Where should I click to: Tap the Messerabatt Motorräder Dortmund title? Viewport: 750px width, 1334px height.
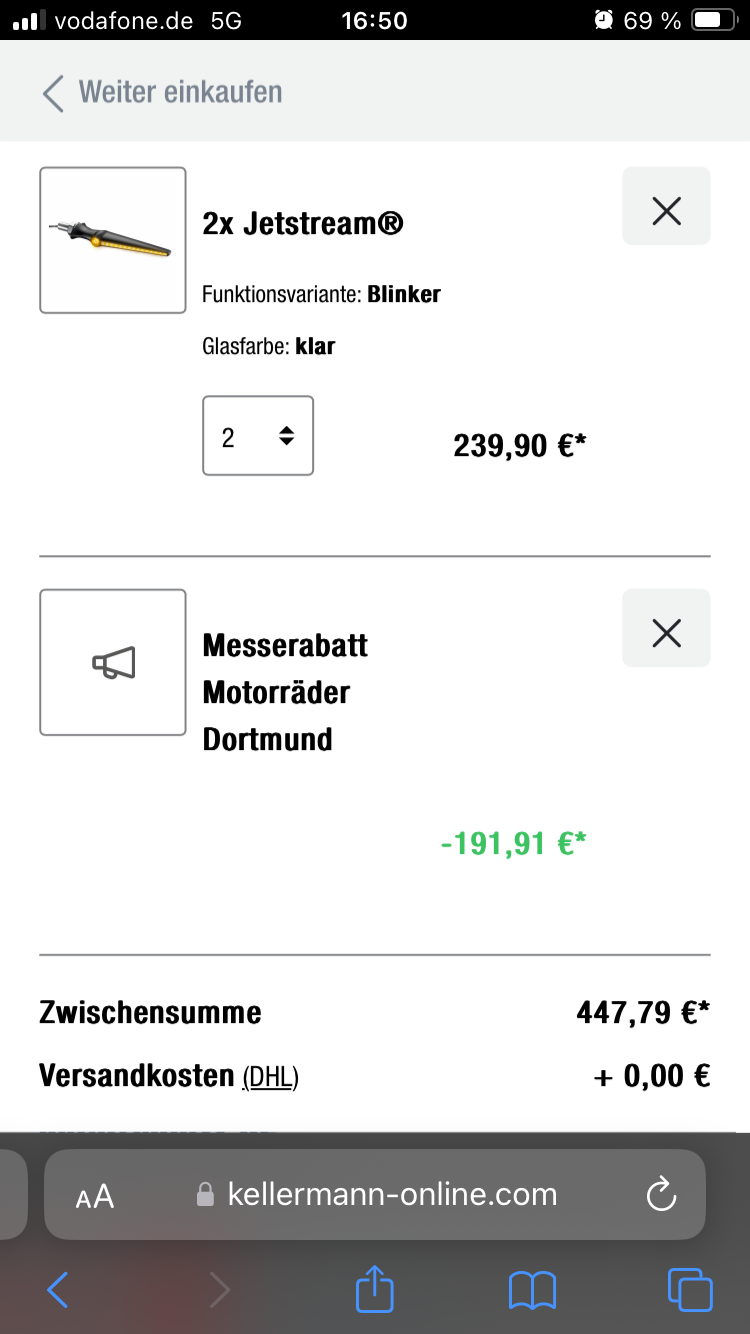coord(285,692)
